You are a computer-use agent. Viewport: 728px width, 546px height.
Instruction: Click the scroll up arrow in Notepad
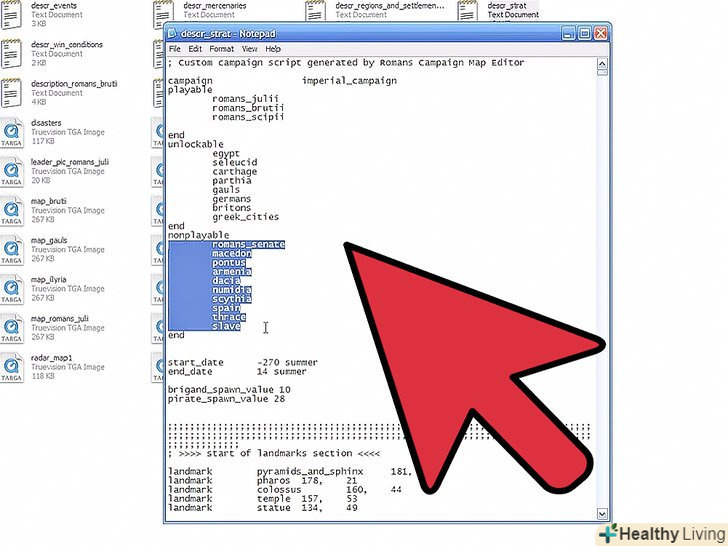[602, 64]
